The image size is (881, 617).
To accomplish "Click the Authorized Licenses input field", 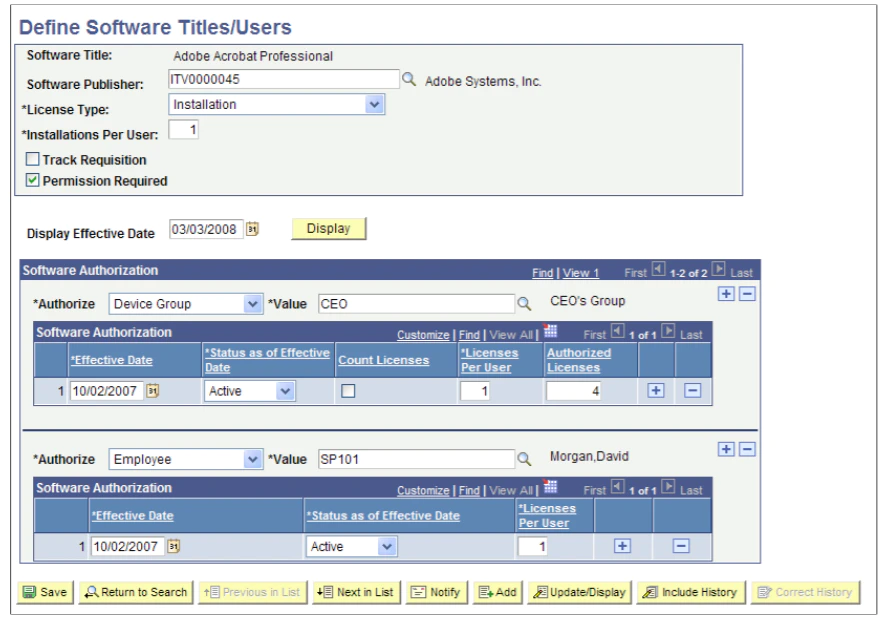I will click(x=573, y=391).
